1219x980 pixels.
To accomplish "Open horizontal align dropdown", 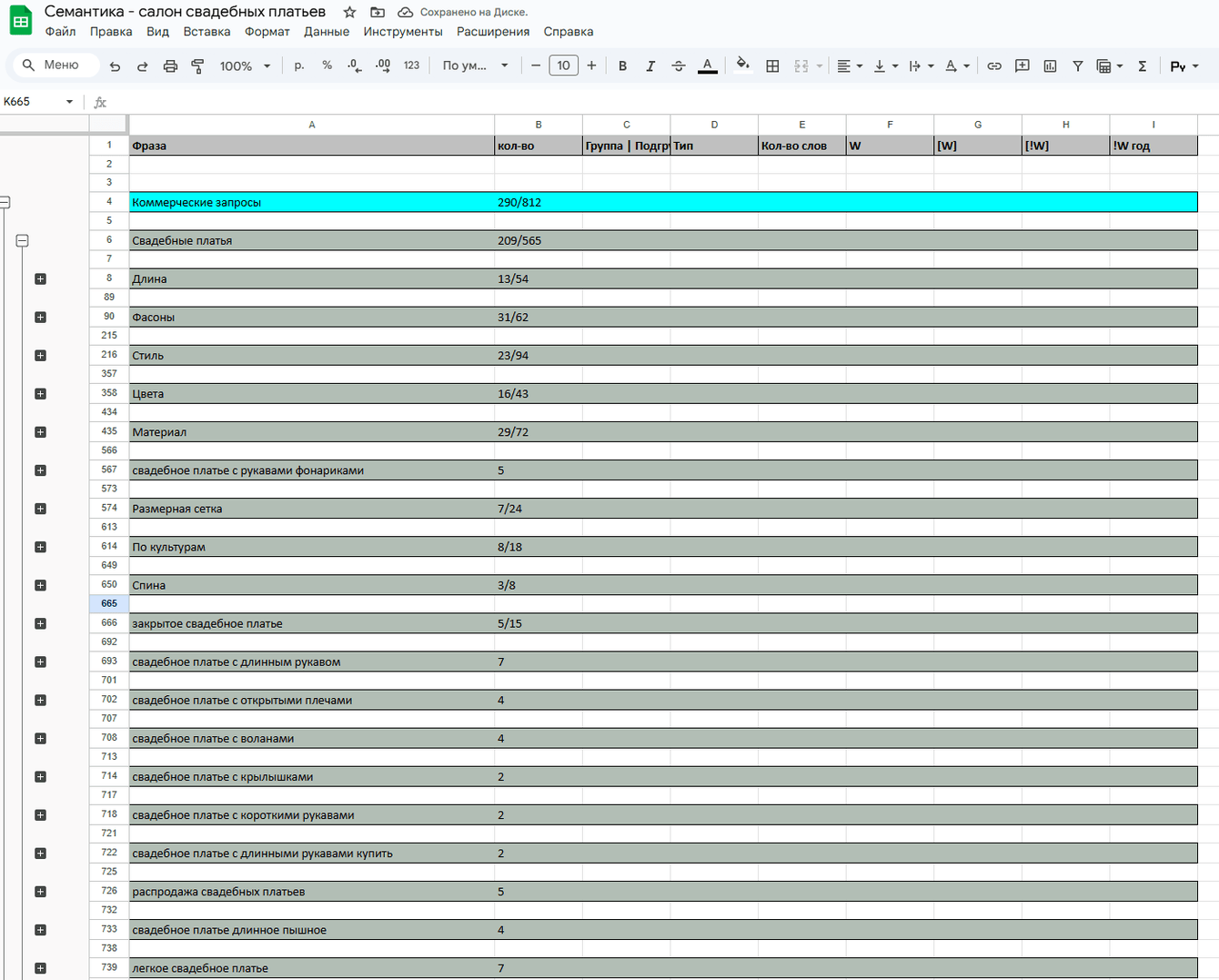I will pyautogui.click(x=850, y=66).
